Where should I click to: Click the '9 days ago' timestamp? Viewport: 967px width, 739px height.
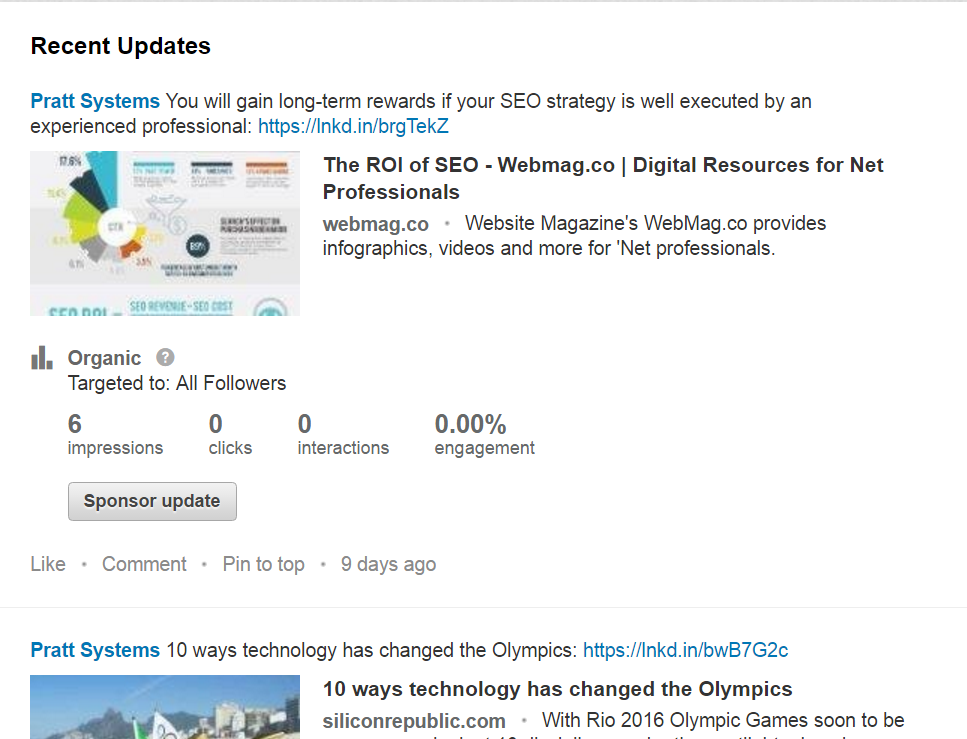(x=388, y=564)
